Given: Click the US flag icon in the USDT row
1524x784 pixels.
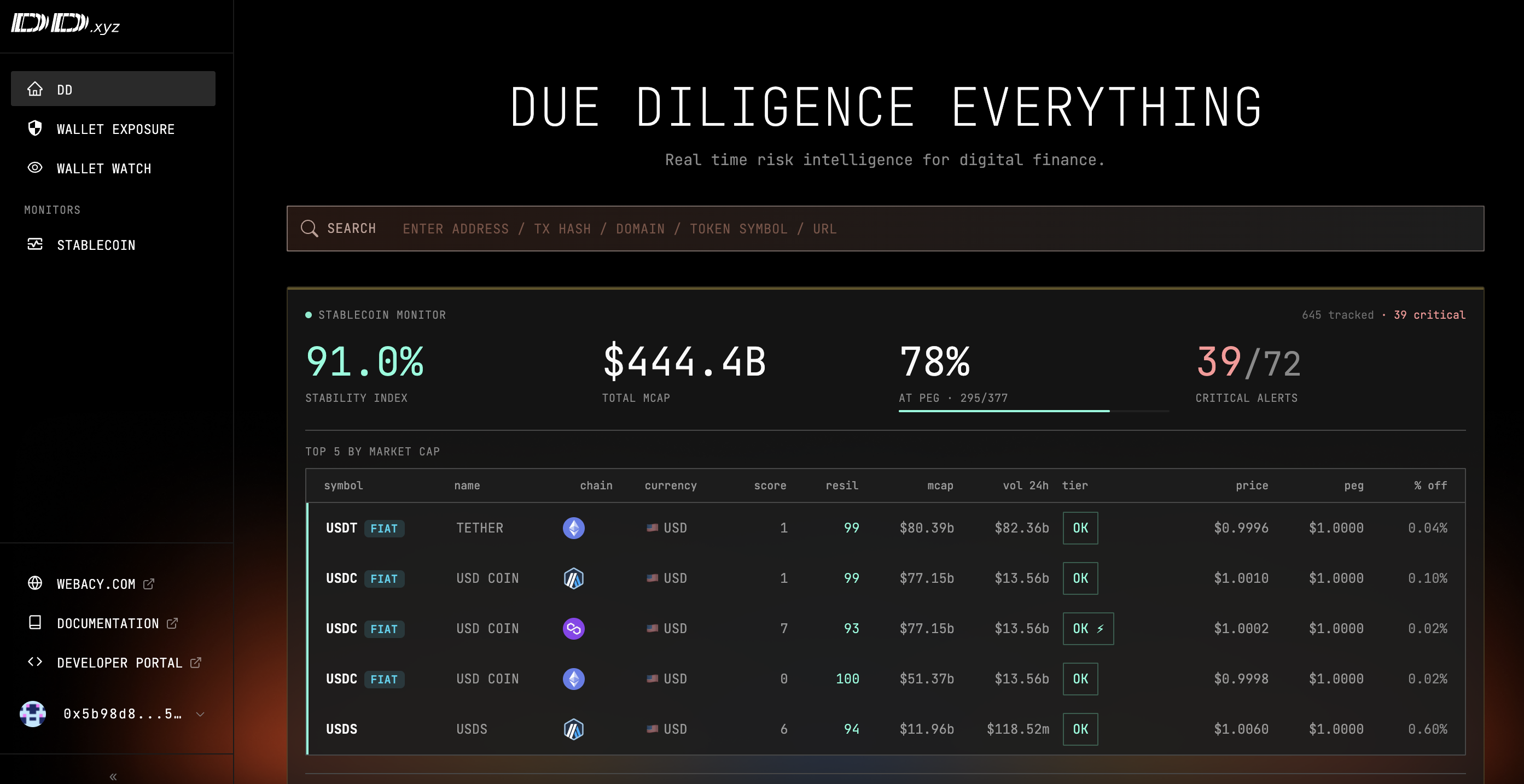Looking at the screenshot, I should click(652, 528).
